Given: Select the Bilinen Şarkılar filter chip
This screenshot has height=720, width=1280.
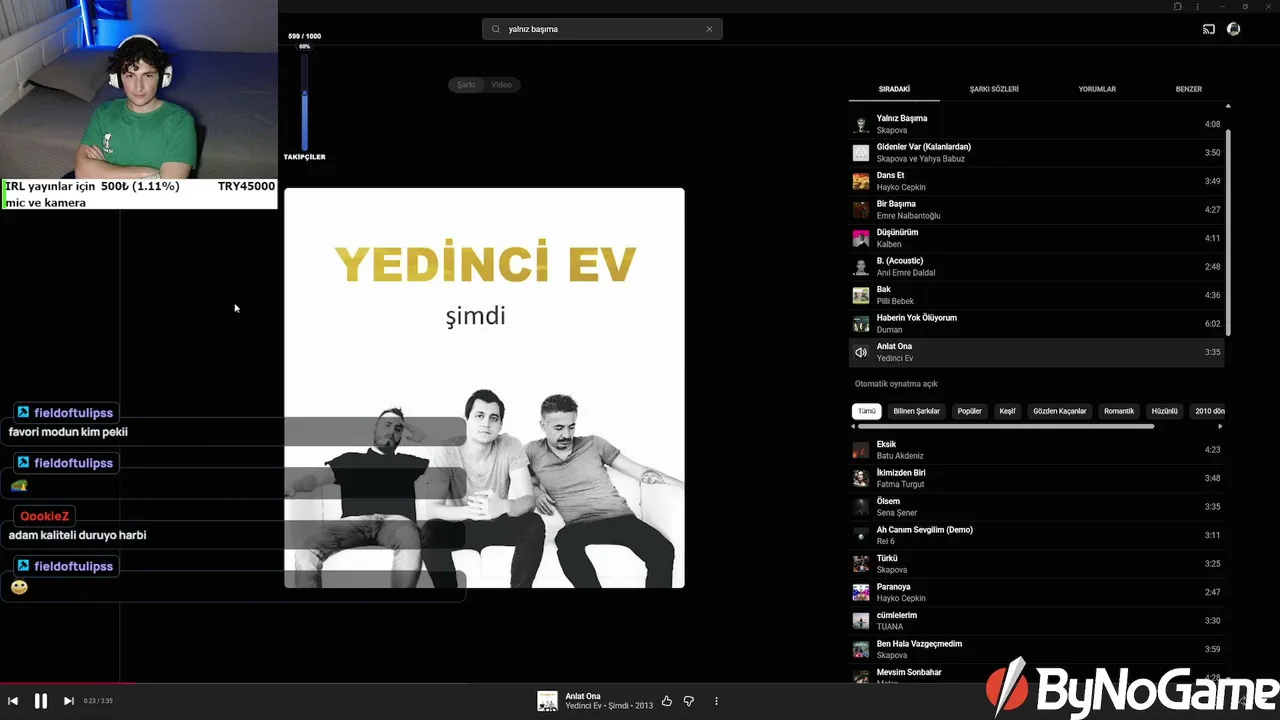Looking at the screenshot, I should (x=917, y=411).
